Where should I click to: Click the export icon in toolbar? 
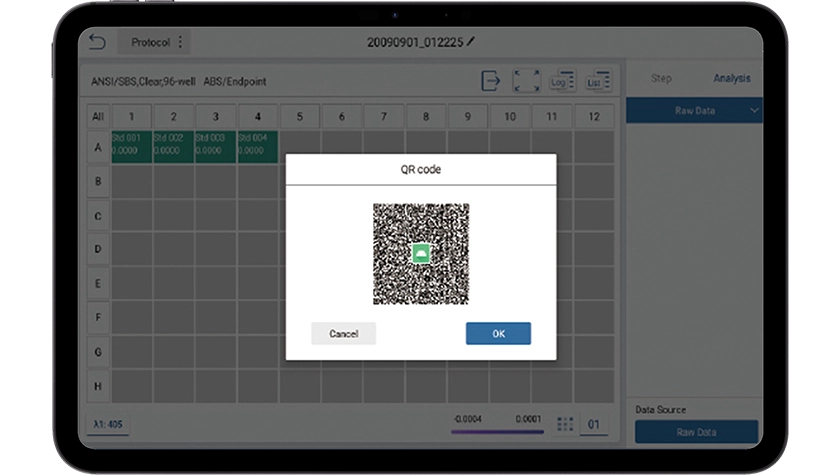(491, 81)
